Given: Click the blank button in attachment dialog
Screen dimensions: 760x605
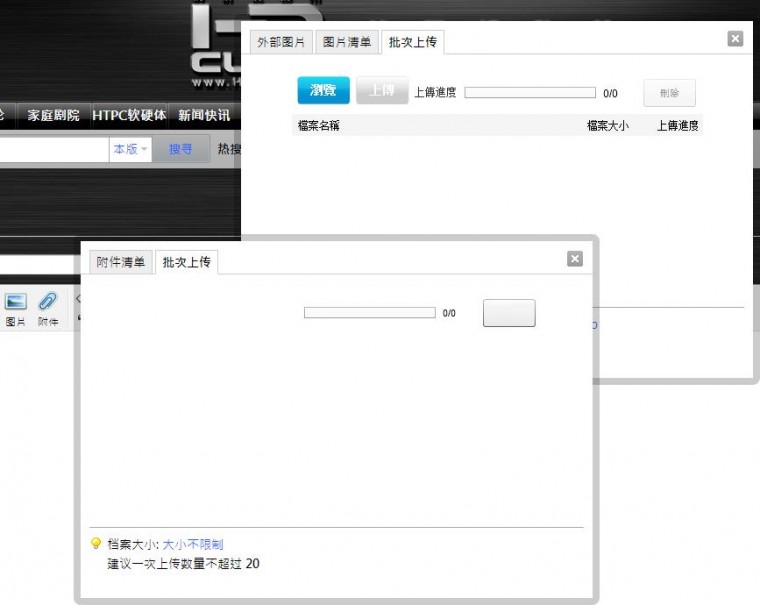Looking at the screenshot, I should pos(509,313).
